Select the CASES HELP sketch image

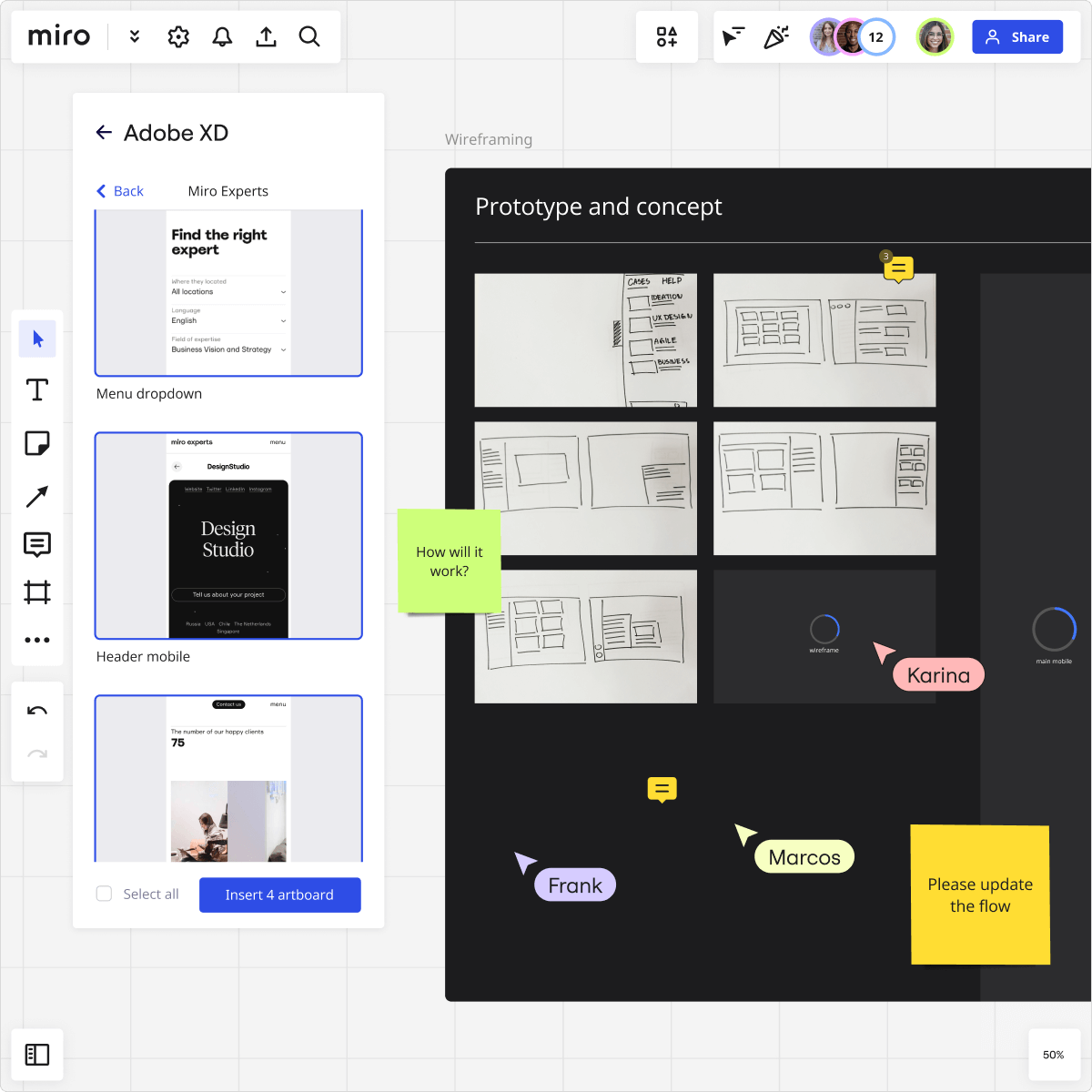pyautogui.click(x=586, y=340)
